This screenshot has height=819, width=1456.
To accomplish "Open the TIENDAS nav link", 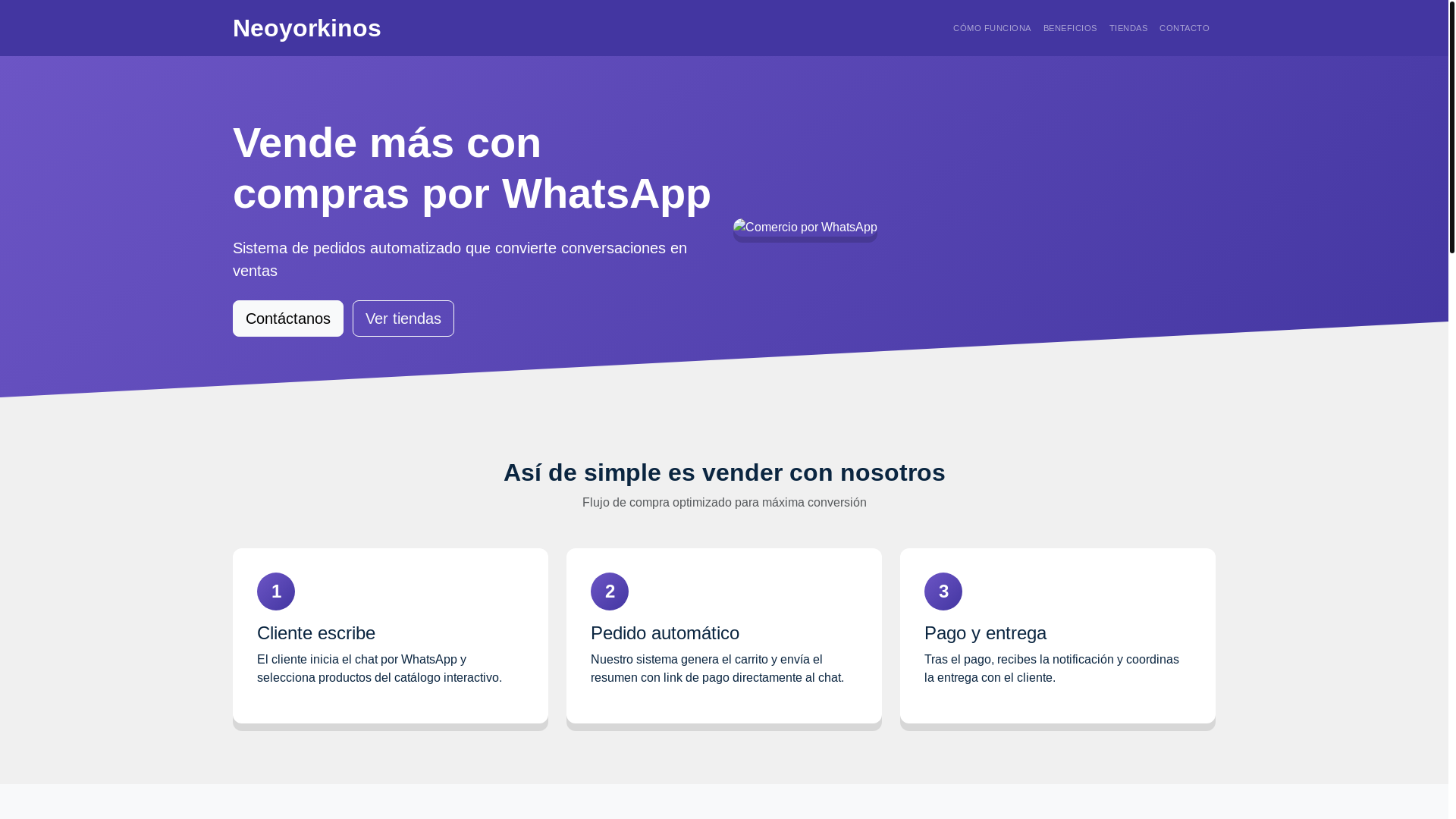I will (1128, 28).
